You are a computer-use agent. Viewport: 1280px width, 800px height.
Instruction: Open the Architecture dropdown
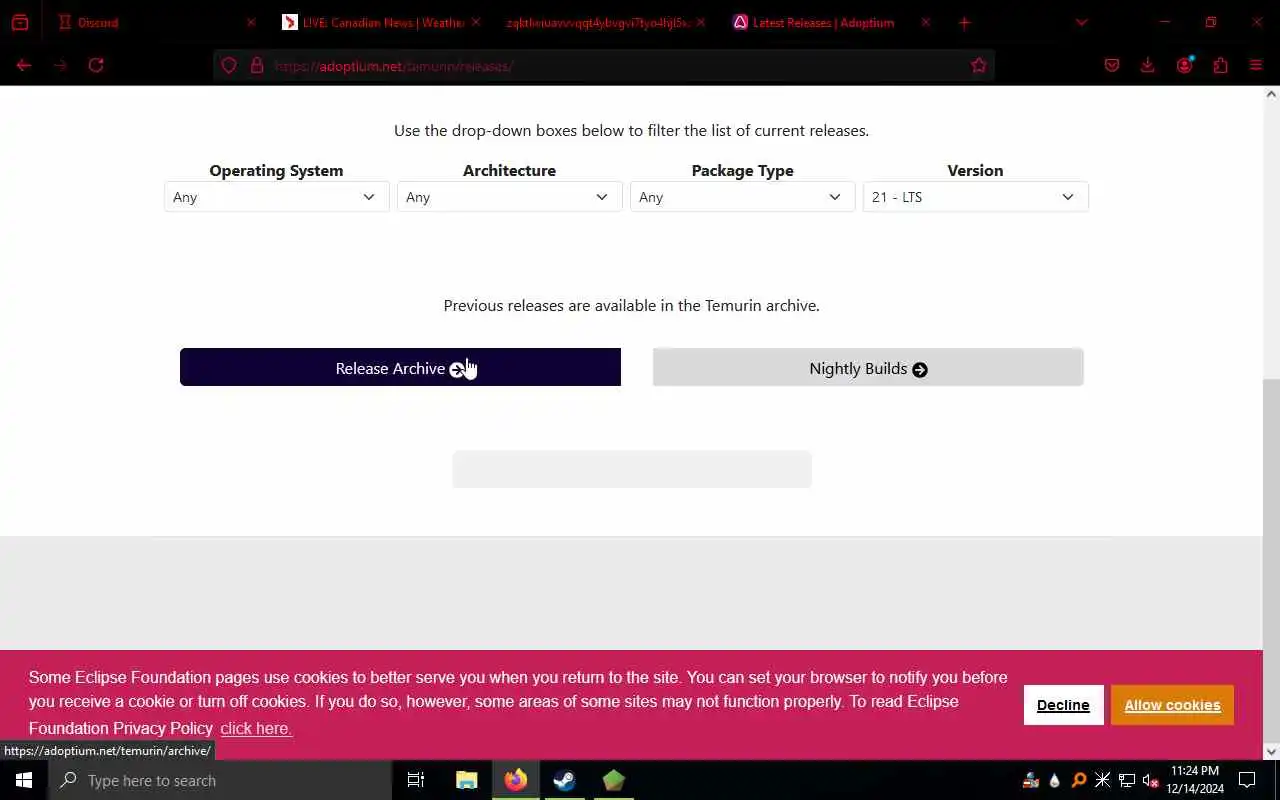(x=509, y=197)
